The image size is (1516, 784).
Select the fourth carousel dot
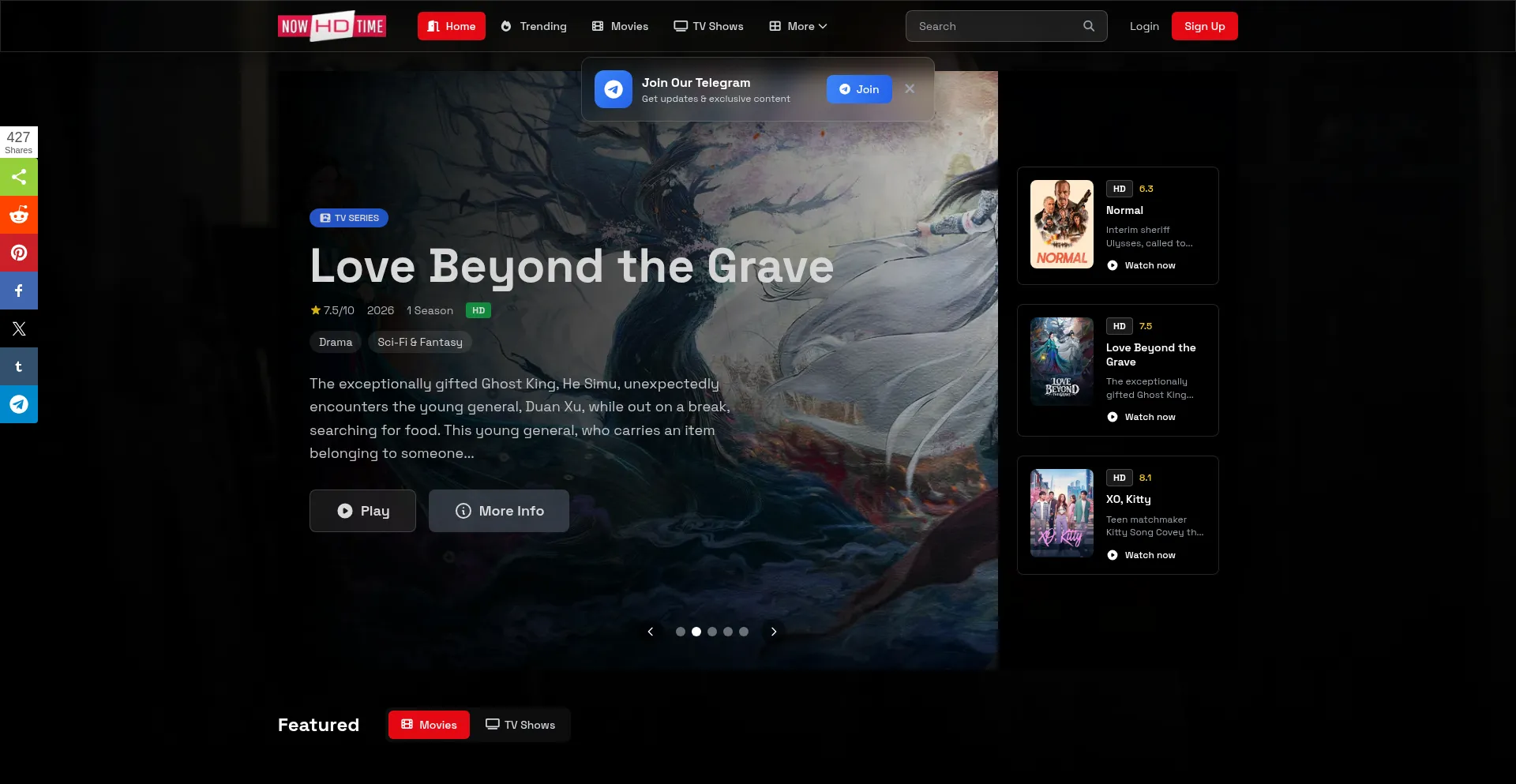coord(728,632)
